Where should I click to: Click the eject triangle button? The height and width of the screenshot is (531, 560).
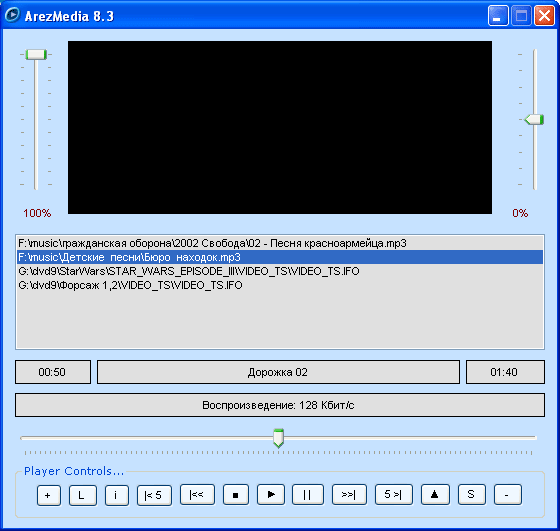435,495
